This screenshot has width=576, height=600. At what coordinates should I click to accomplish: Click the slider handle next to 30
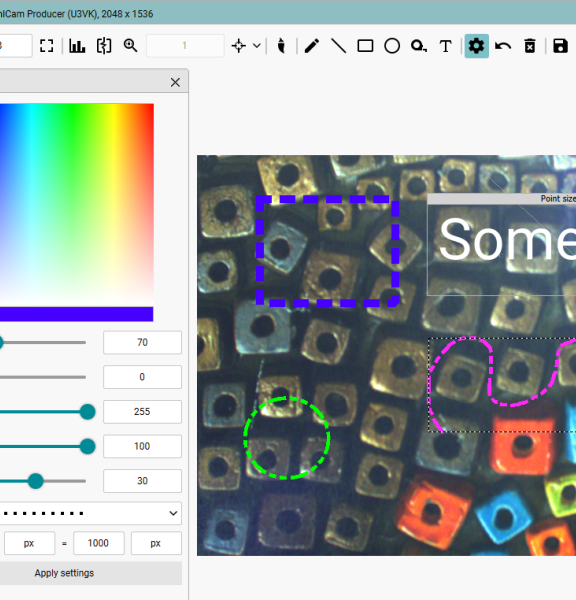(x=36, y=481)
